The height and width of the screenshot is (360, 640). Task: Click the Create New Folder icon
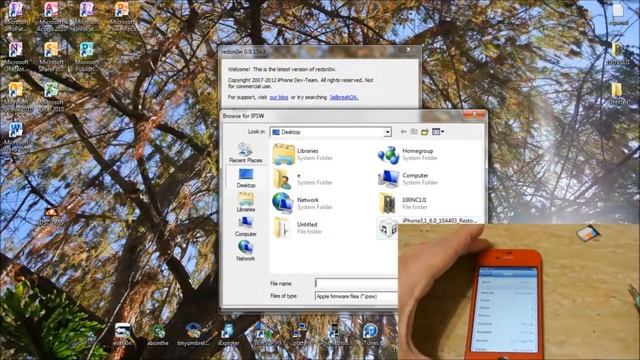coord(425,132)
